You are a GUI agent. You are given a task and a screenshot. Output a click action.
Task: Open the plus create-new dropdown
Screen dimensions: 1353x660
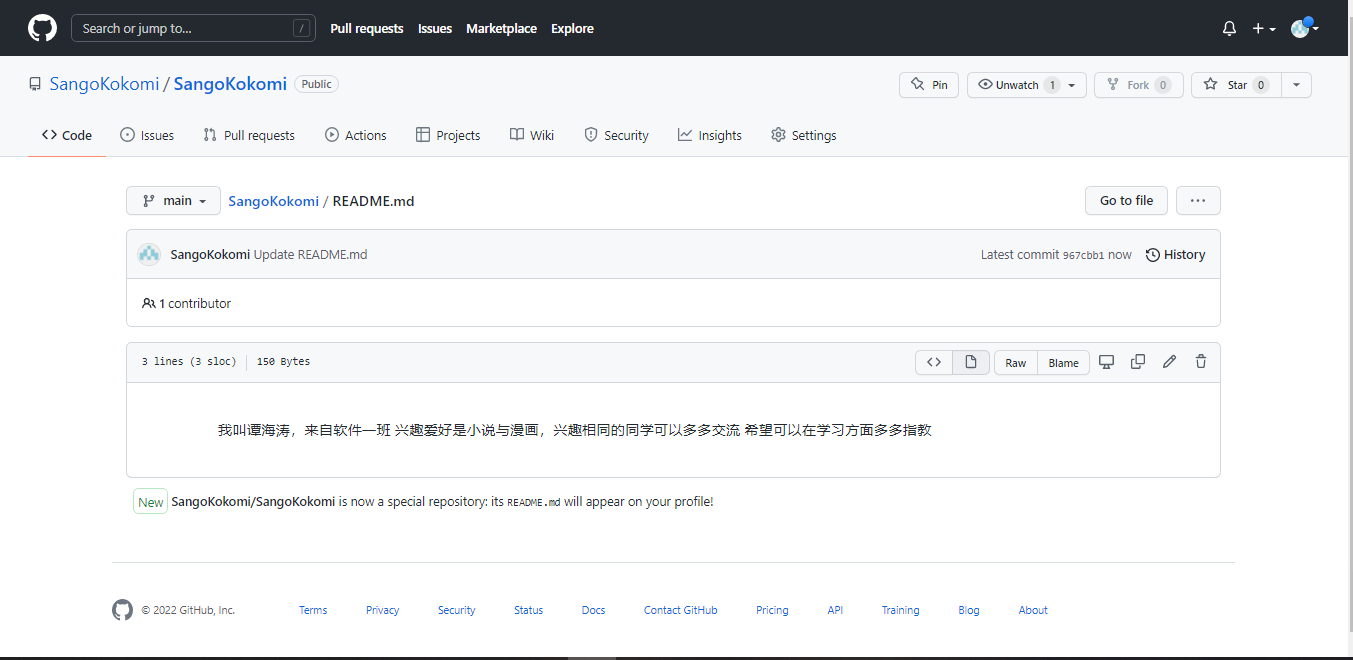coord(1264,29)
